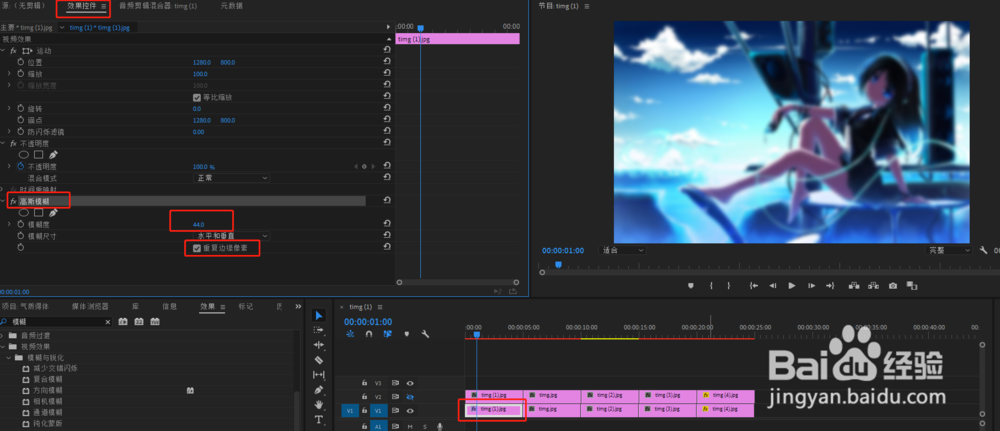Uncheck 重复边缘像素 checkbox

197,248
